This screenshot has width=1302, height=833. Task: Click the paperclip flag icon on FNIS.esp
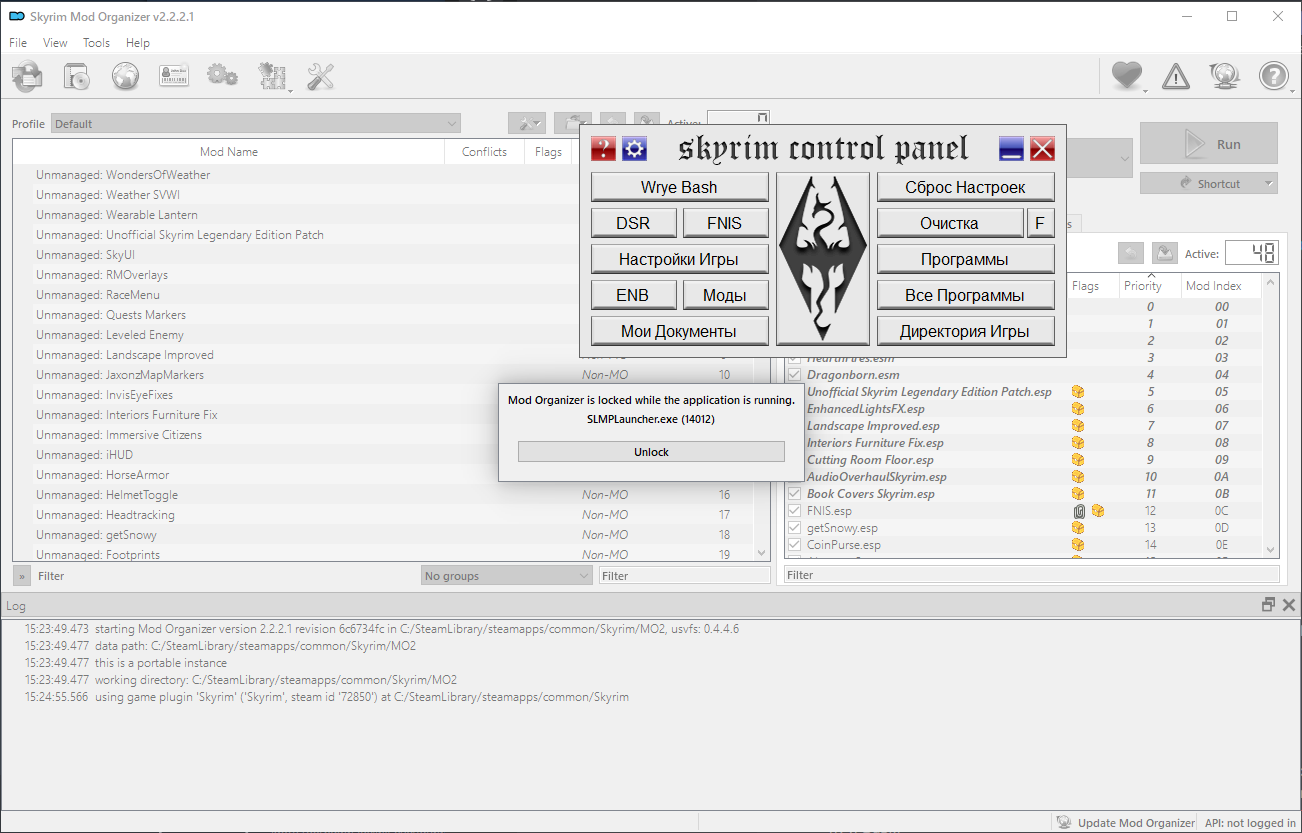tap(1079, 511)
